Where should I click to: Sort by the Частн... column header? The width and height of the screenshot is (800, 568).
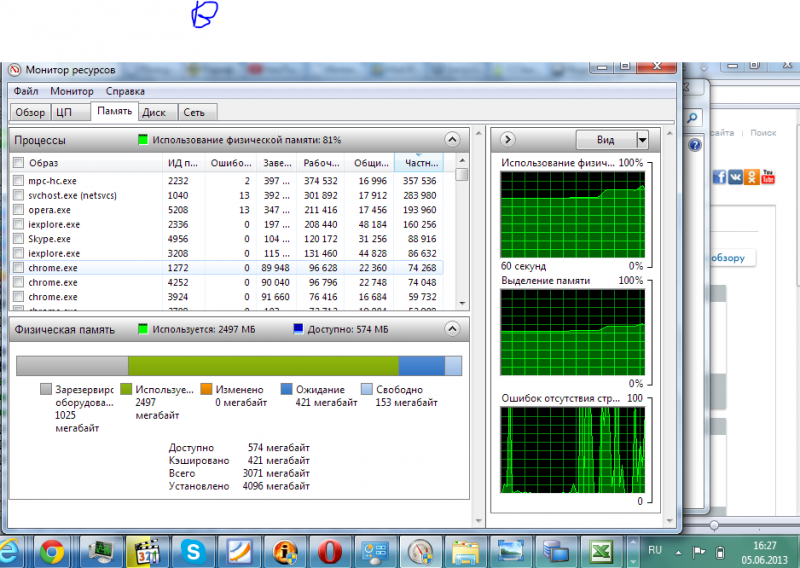coord(419,163)
